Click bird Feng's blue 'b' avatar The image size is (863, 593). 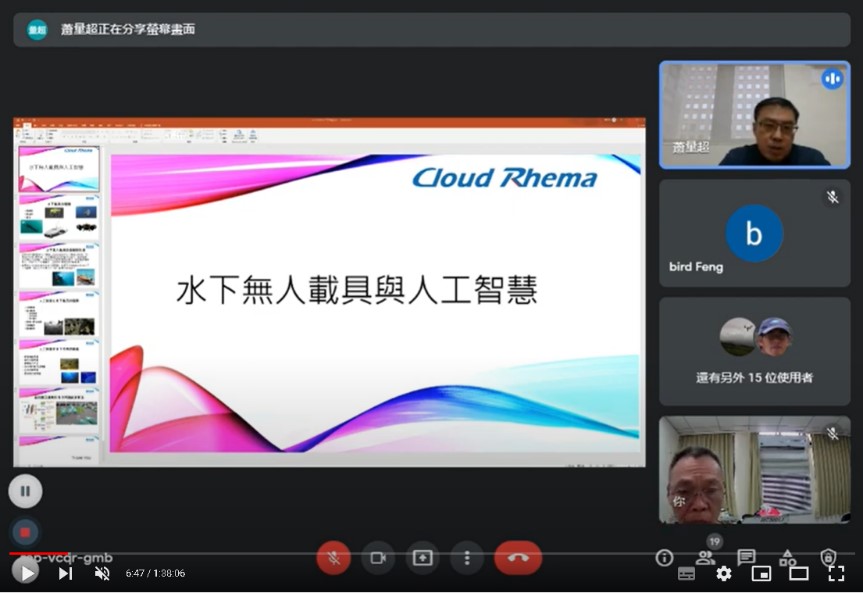pyautogui.click(x=754, y=233)
